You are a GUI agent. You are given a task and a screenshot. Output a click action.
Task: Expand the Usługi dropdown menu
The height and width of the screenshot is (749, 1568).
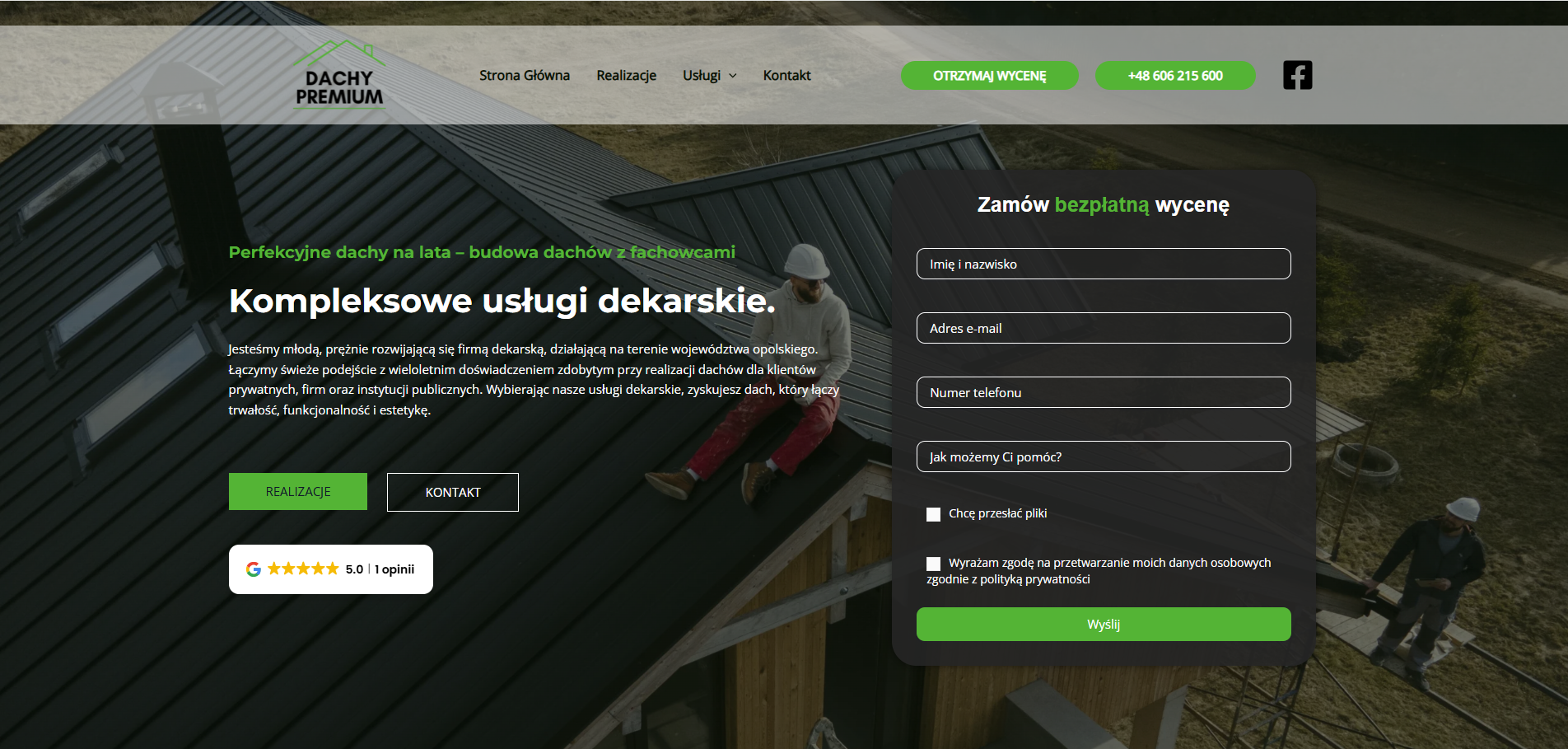pyautogui.click(x=709, y=75)
